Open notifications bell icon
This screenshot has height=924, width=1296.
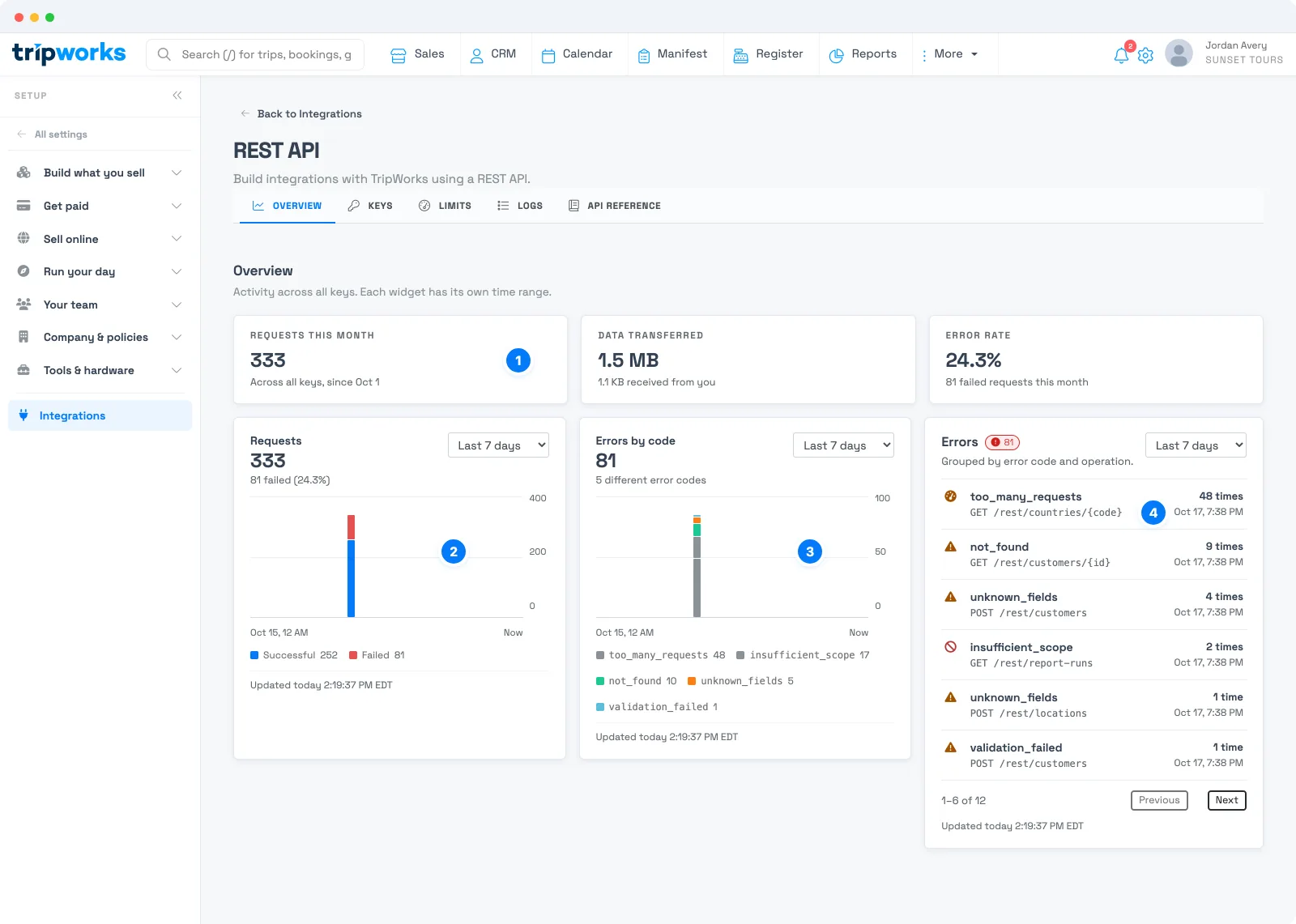(x=1121, y=55)
